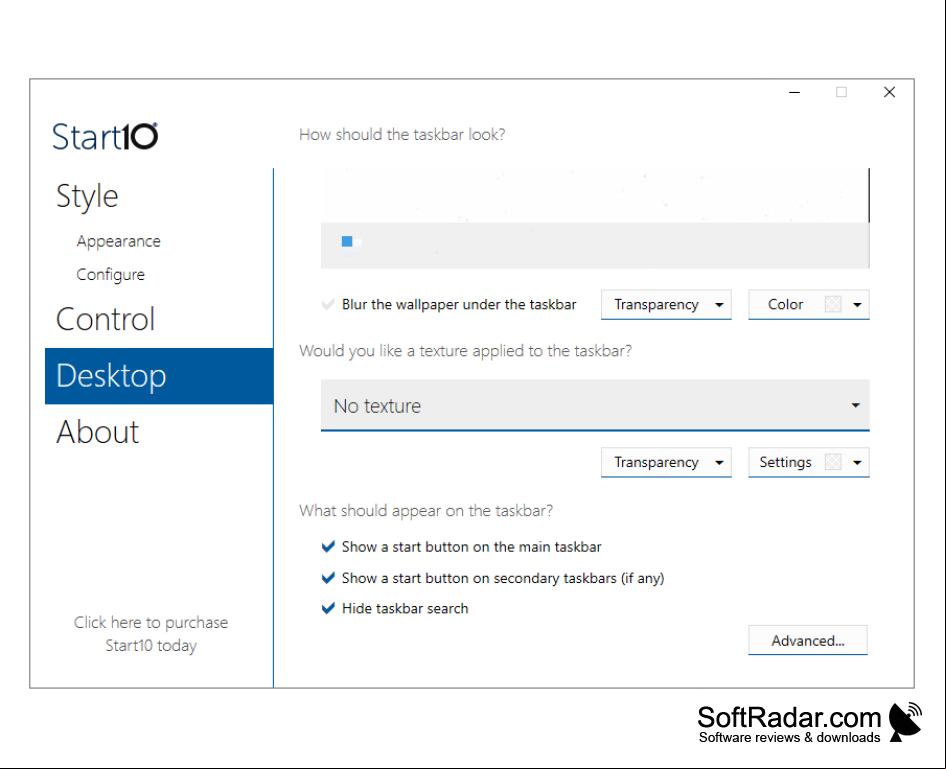Image resolution: width=946 pixels, height=769 pixels.
Task: Click the Advanced... button
Action: click(x=808, y=641)
